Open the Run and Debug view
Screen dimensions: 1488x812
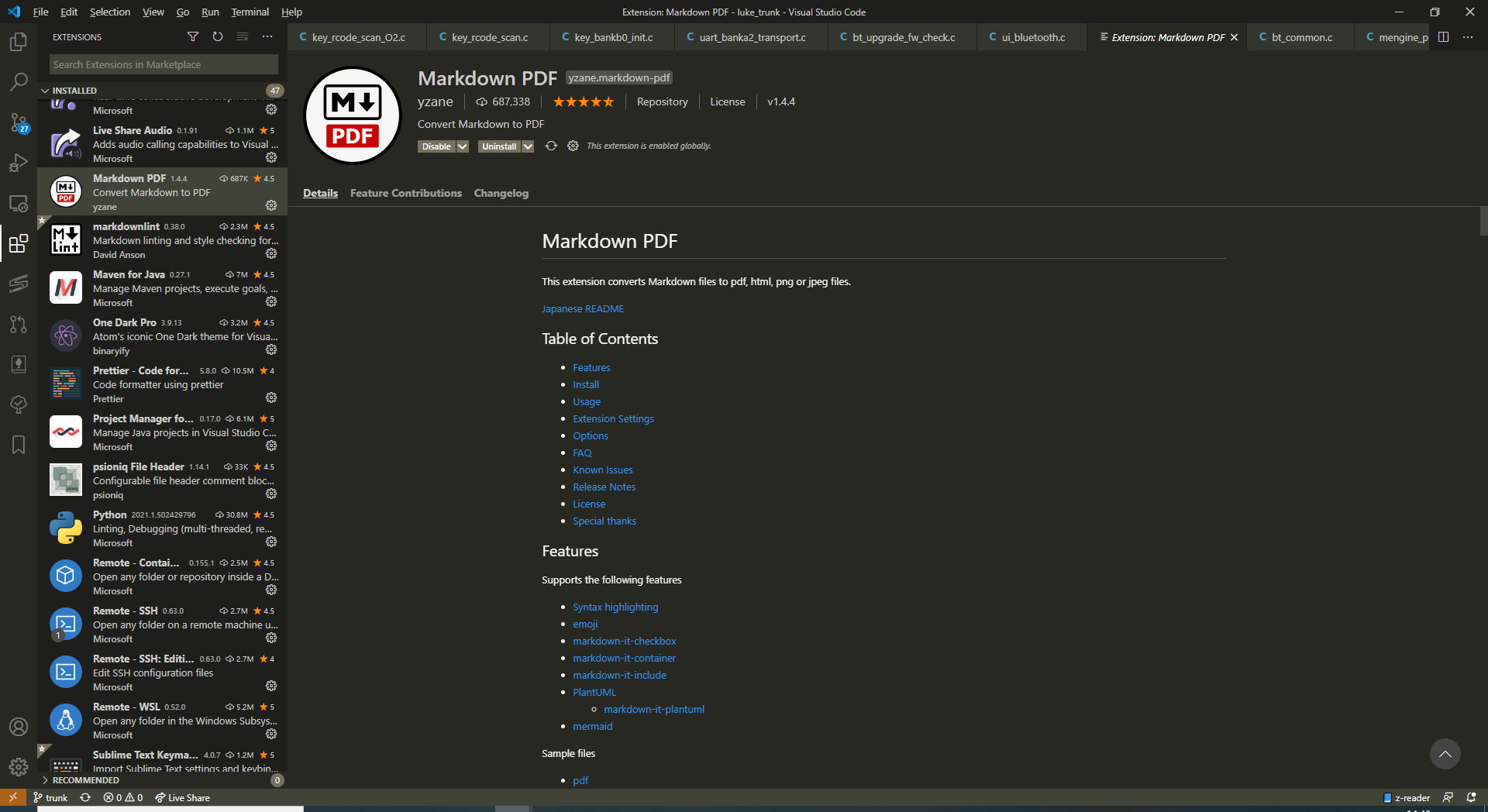[19, 163]
